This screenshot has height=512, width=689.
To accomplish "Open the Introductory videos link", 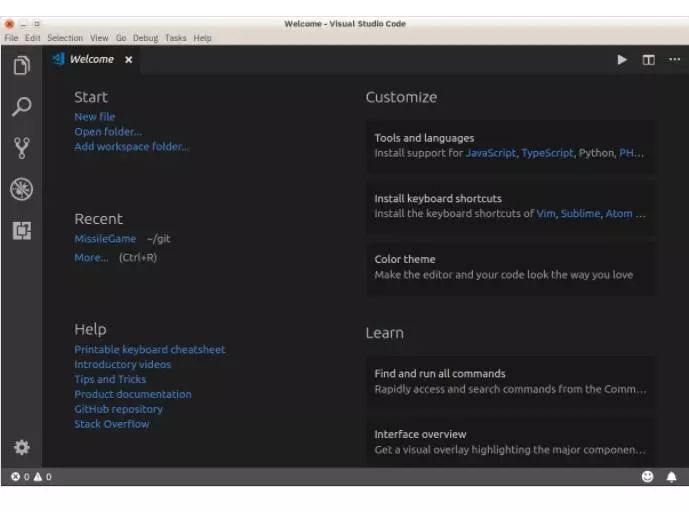I will (123, 364).
